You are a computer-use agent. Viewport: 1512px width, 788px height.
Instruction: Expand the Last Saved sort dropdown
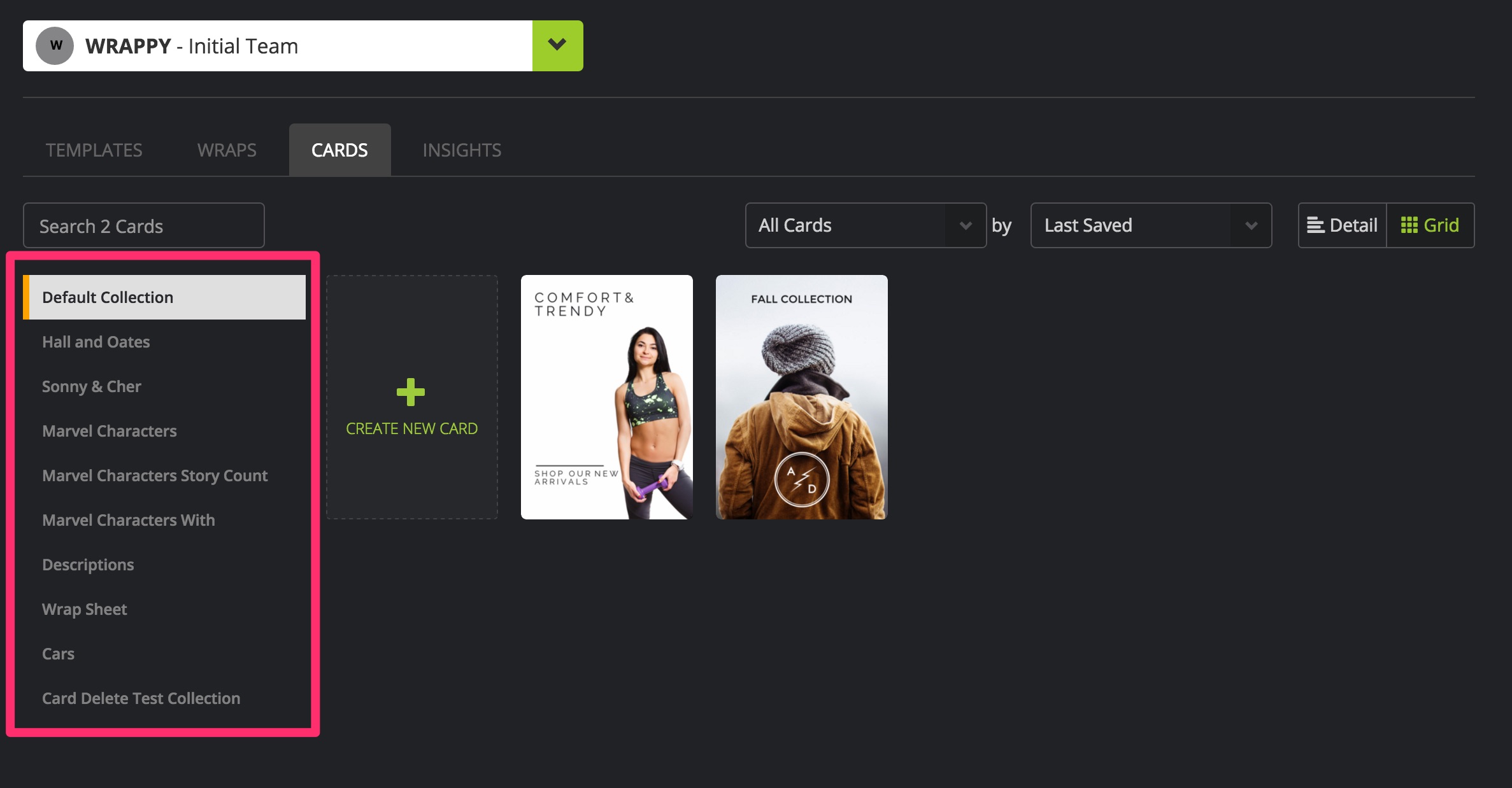pyautogui.click(x=1151, y=225)
